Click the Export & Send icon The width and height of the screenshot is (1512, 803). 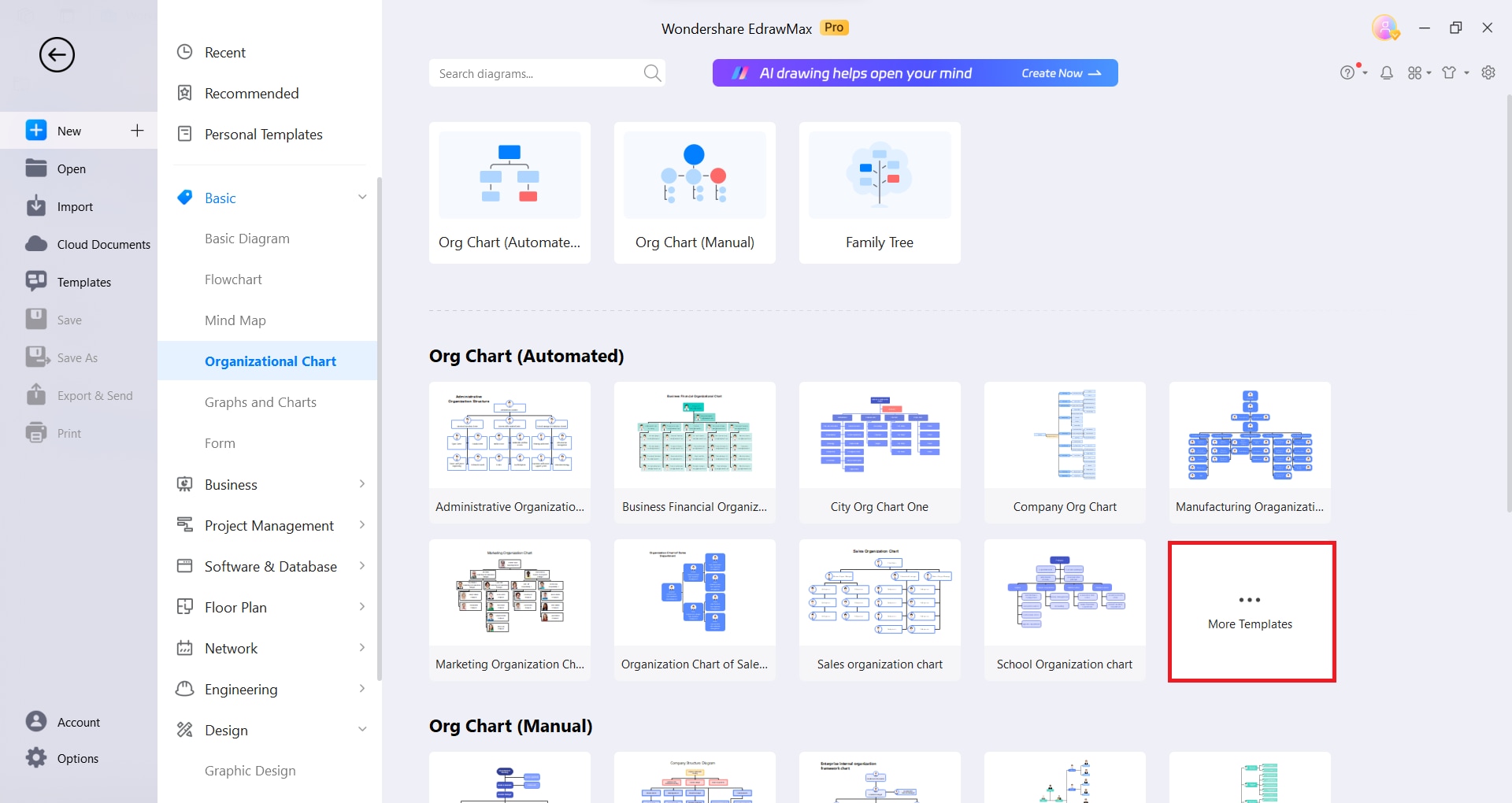(36, 394)
